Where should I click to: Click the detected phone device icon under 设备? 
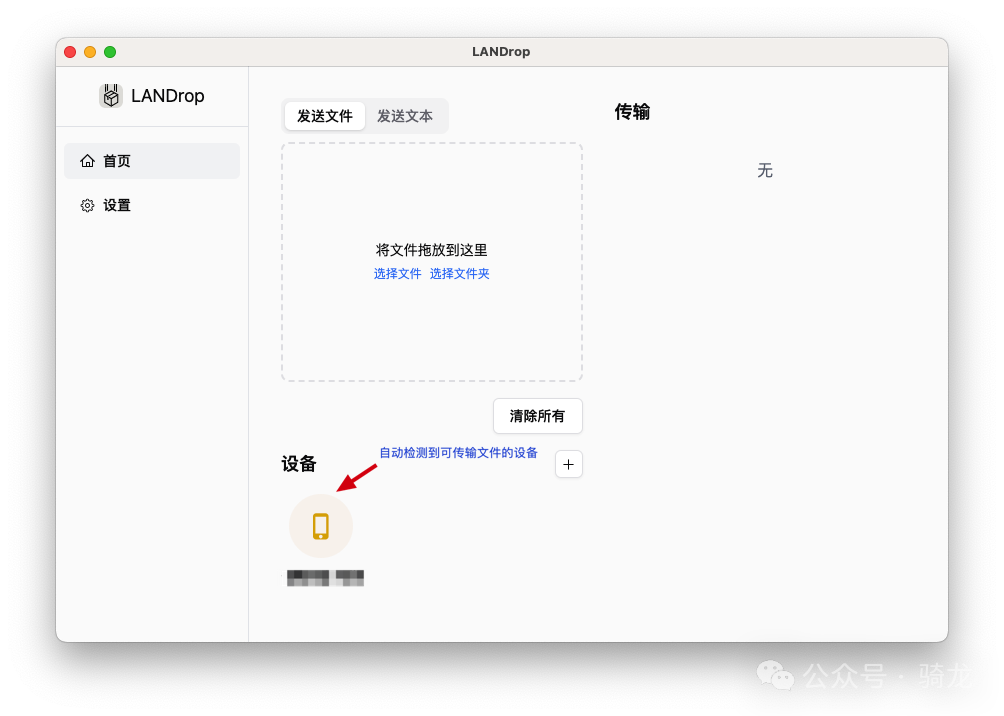pyautogui.click(x=320, y=525)
